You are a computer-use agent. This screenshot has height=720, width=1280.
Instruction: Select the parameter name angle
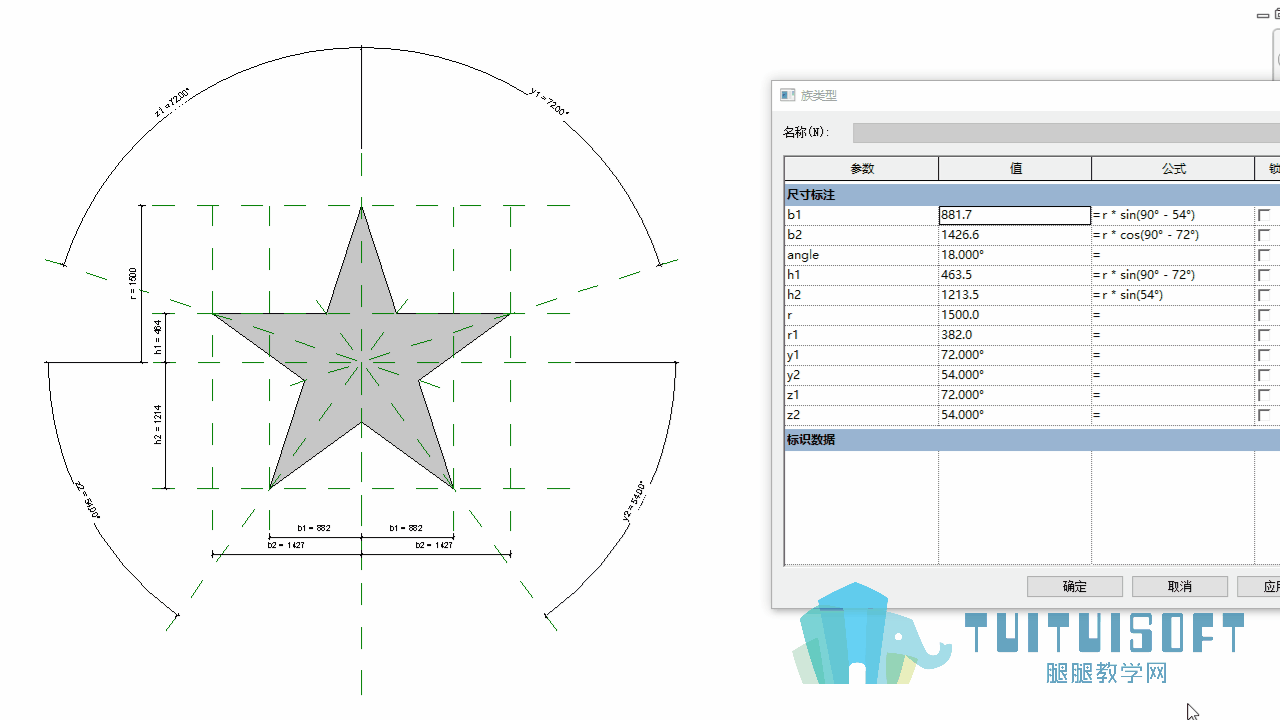(x=803, y=255)
